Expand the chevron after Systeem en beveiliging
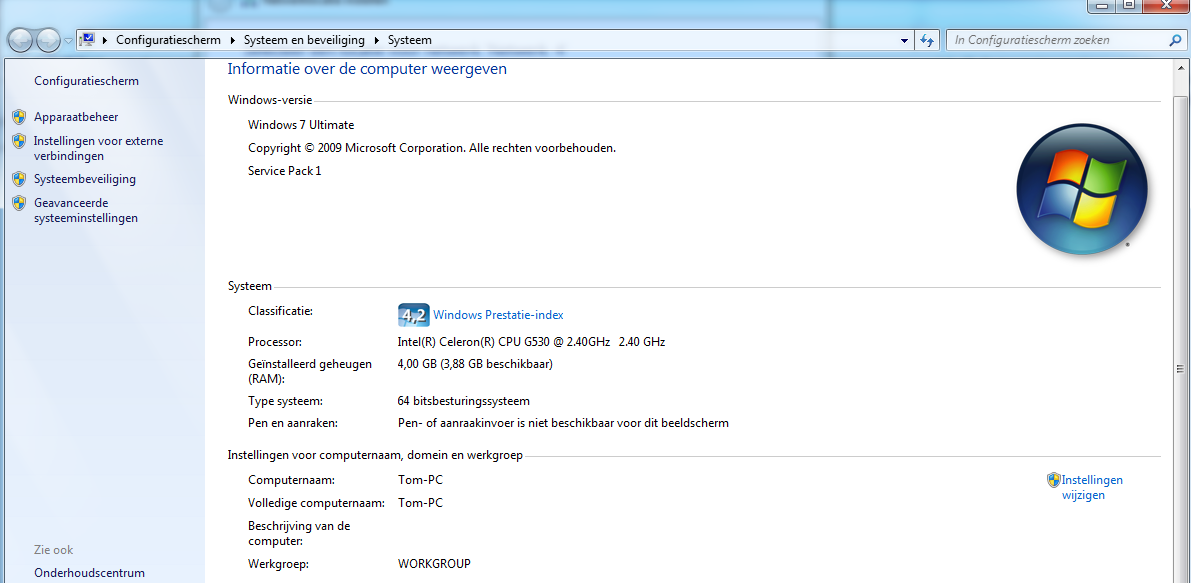Viewport: 1191px width, 583px height. [x=376, y=40]
